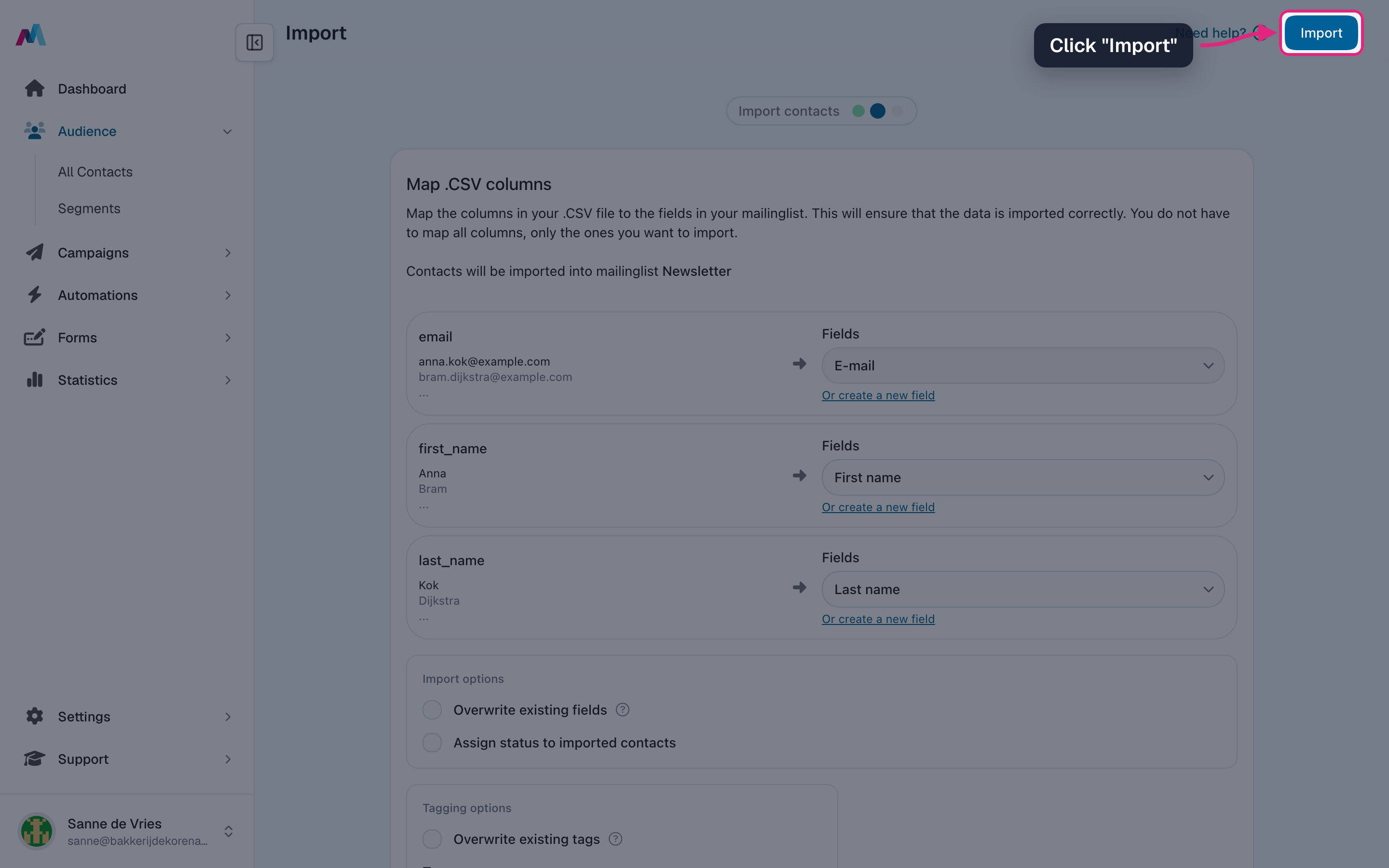Click the Statistics bar chart icon
The width and height of the screenshot is (1389, 868).
(x=34, y=380)
